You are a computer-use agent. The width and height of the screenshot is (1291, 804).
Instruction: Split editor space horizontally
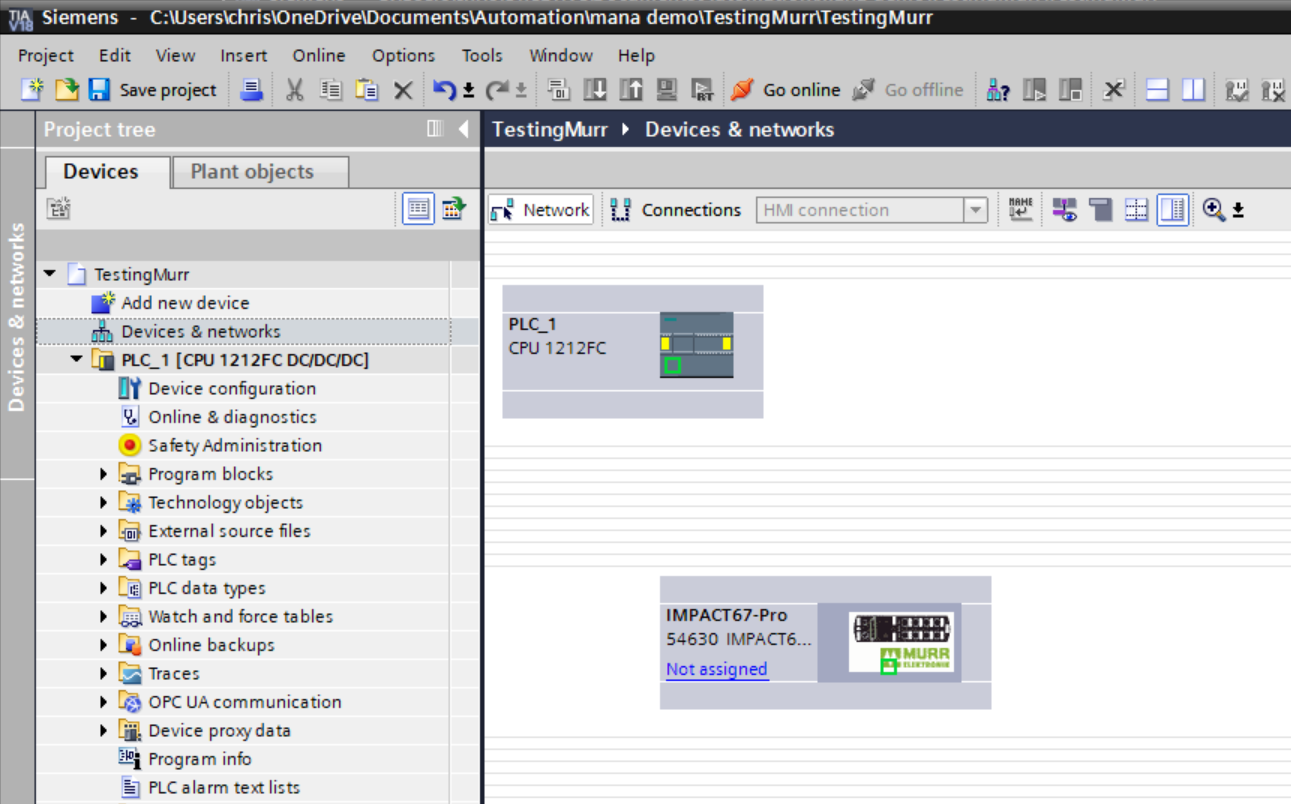click(1158, 90)
